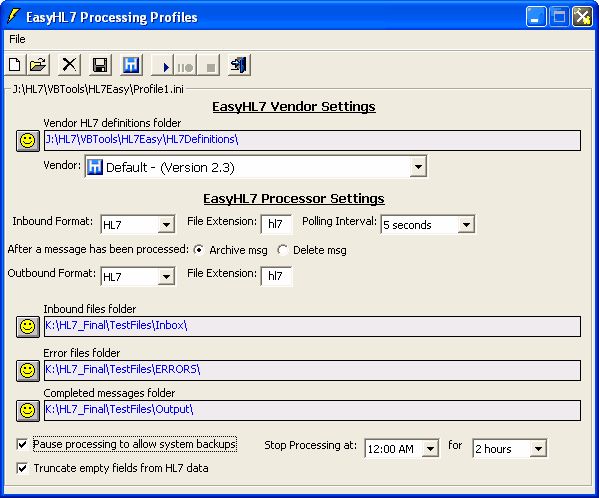
Task: Open a profile with the folder icon
Action: coord(38,65)
